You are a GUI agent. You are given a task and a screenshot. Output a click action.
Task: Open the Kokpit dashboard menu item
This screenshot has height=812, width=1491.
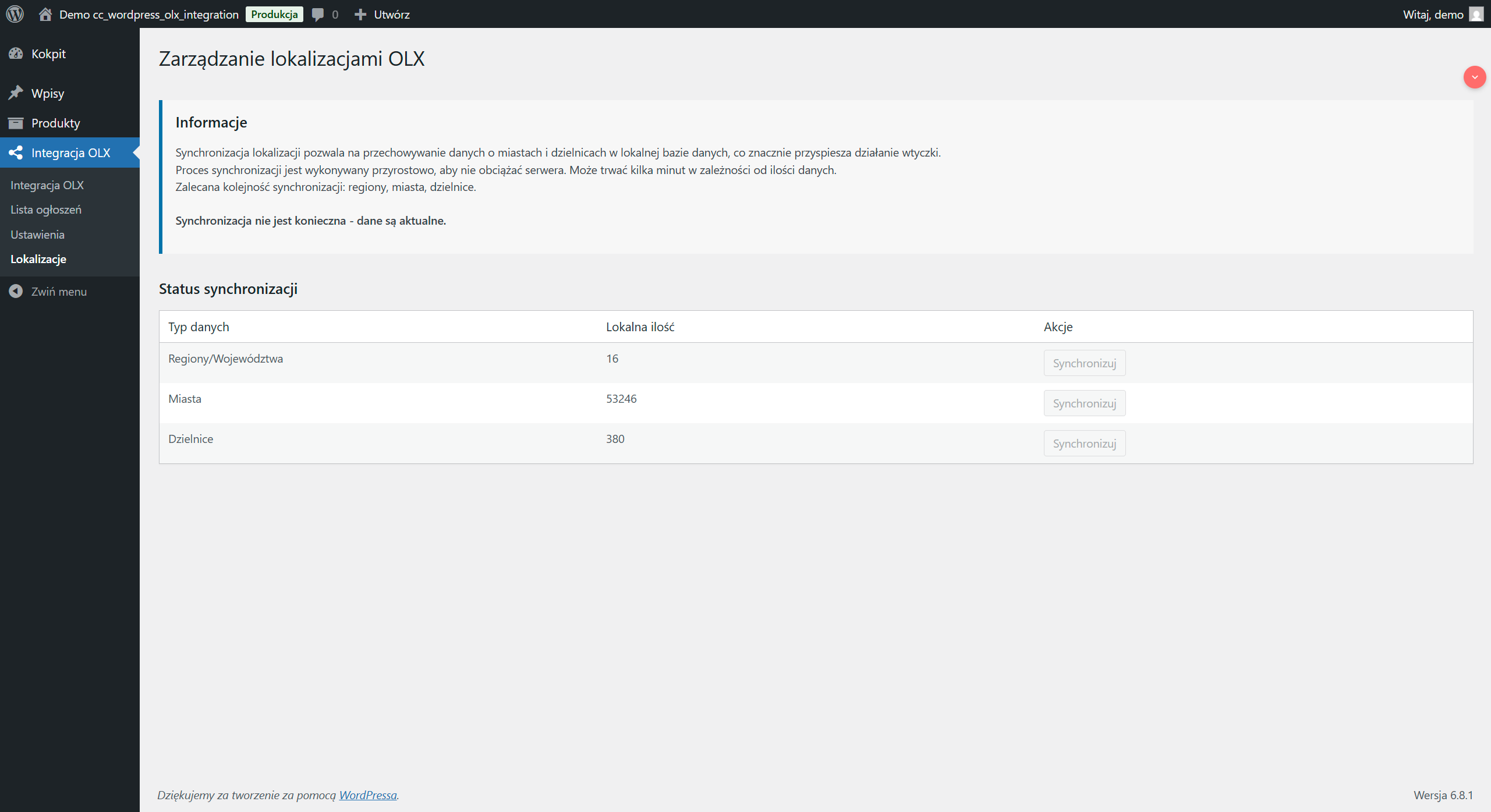(x=48, y=54)
